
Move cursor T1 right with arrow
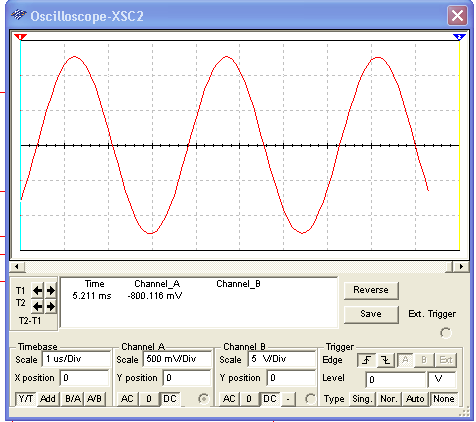coord(51,291)
